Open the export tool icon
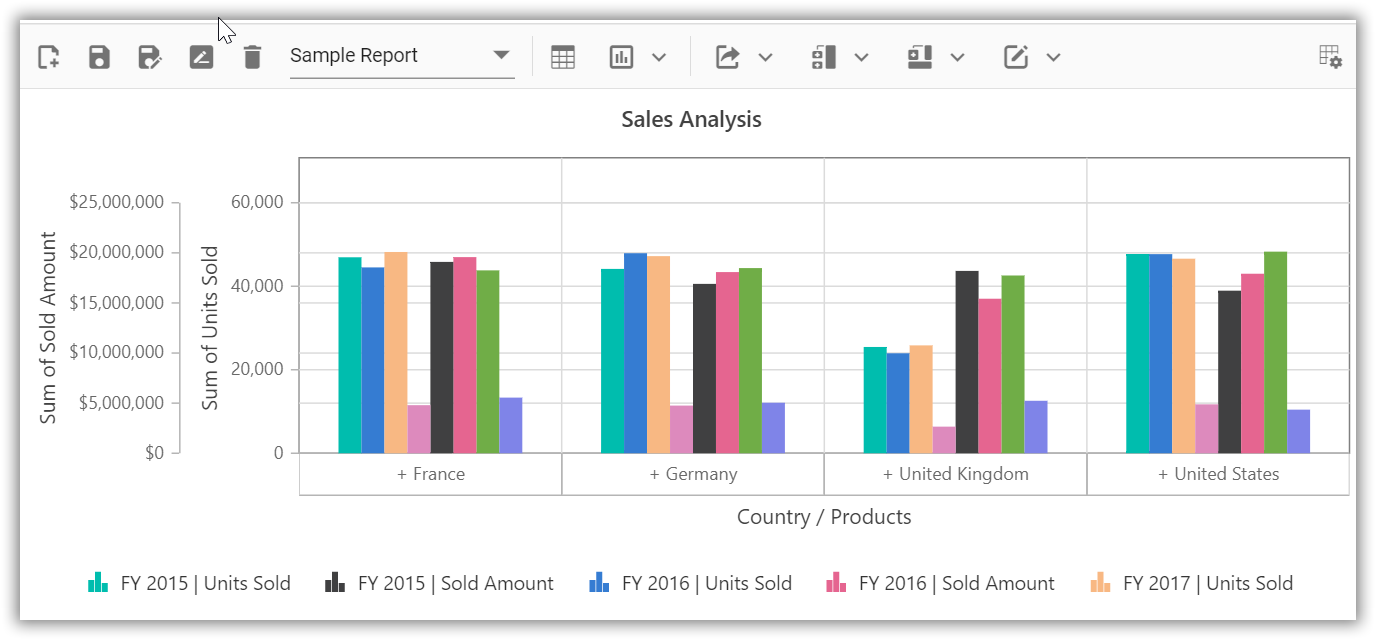The width and height of the screenshot is (1376, 640). pos(729,57)
